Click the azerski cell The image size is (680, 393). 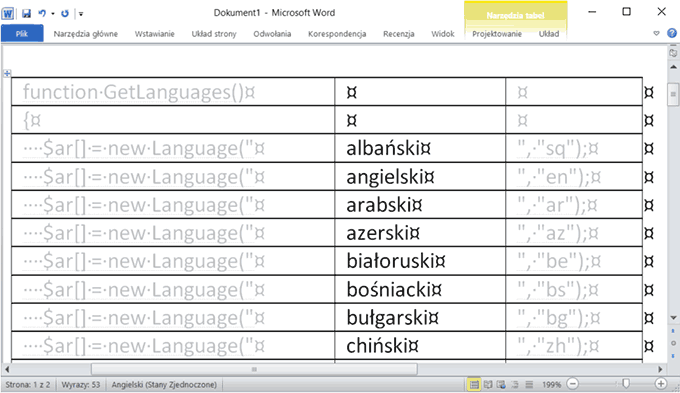coord(420,233)
